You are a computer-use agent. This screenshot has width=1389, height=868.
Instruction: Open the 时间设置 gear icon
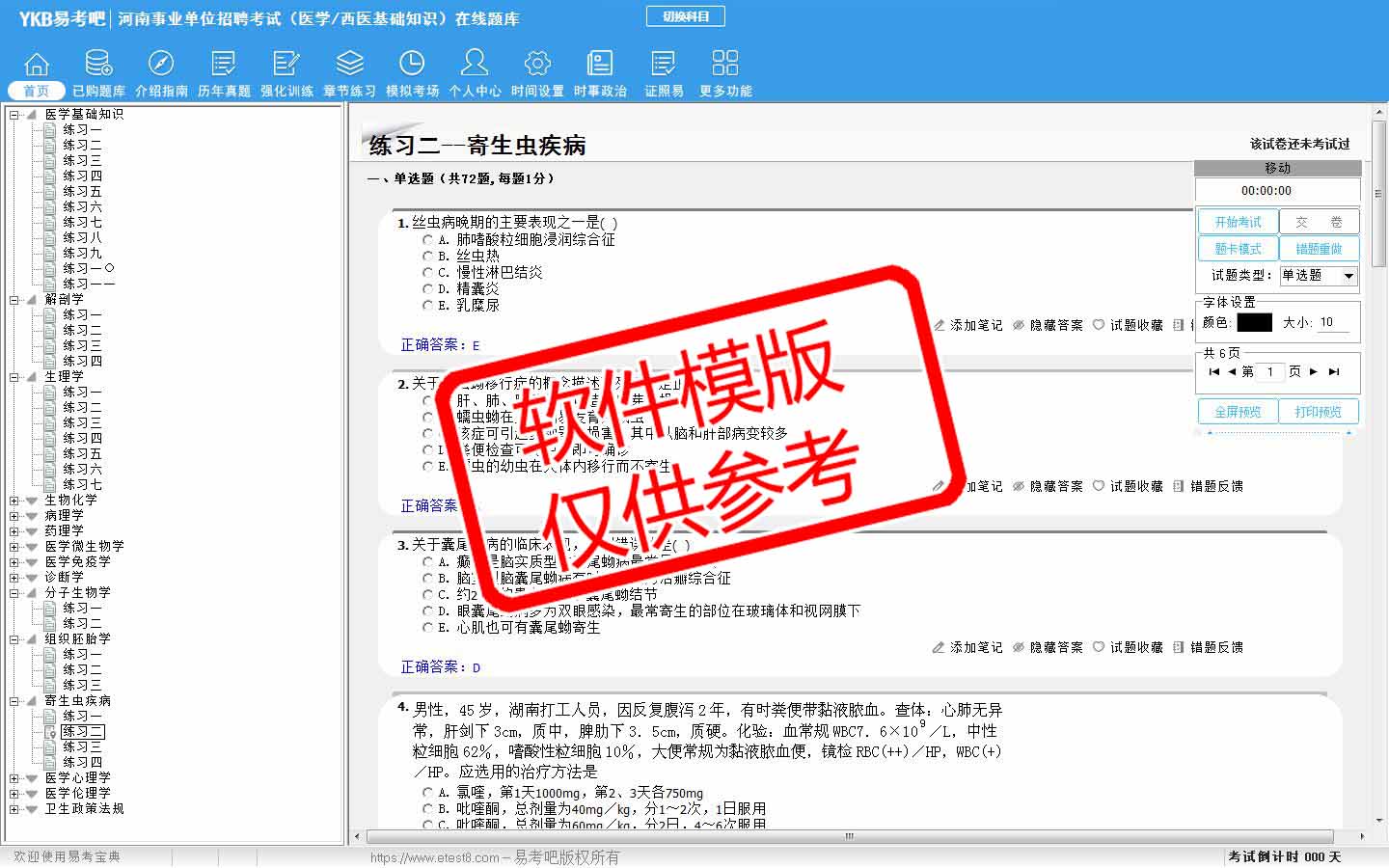(537, 65)
